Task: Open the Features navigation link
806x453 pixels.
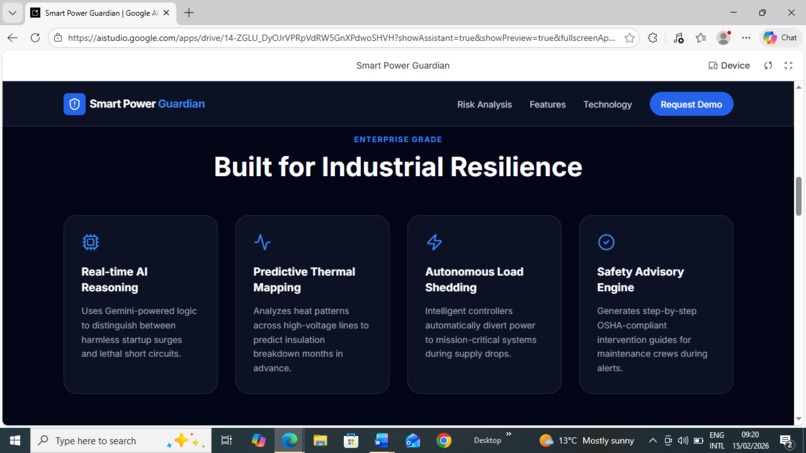Action: pyautogui.click(x=547, y=104)
